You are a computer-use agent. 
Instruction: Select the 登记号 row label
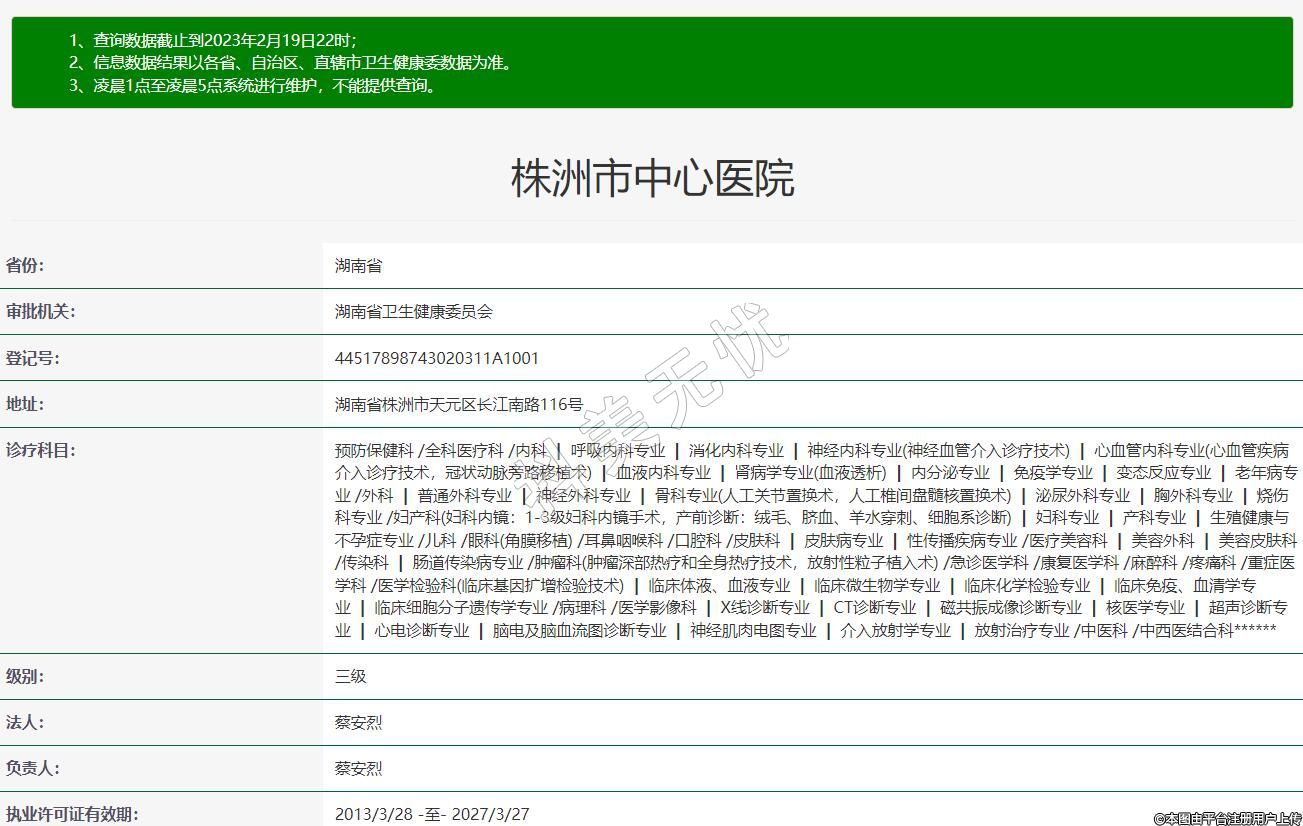pyautogui.click(x=33, y=358)
